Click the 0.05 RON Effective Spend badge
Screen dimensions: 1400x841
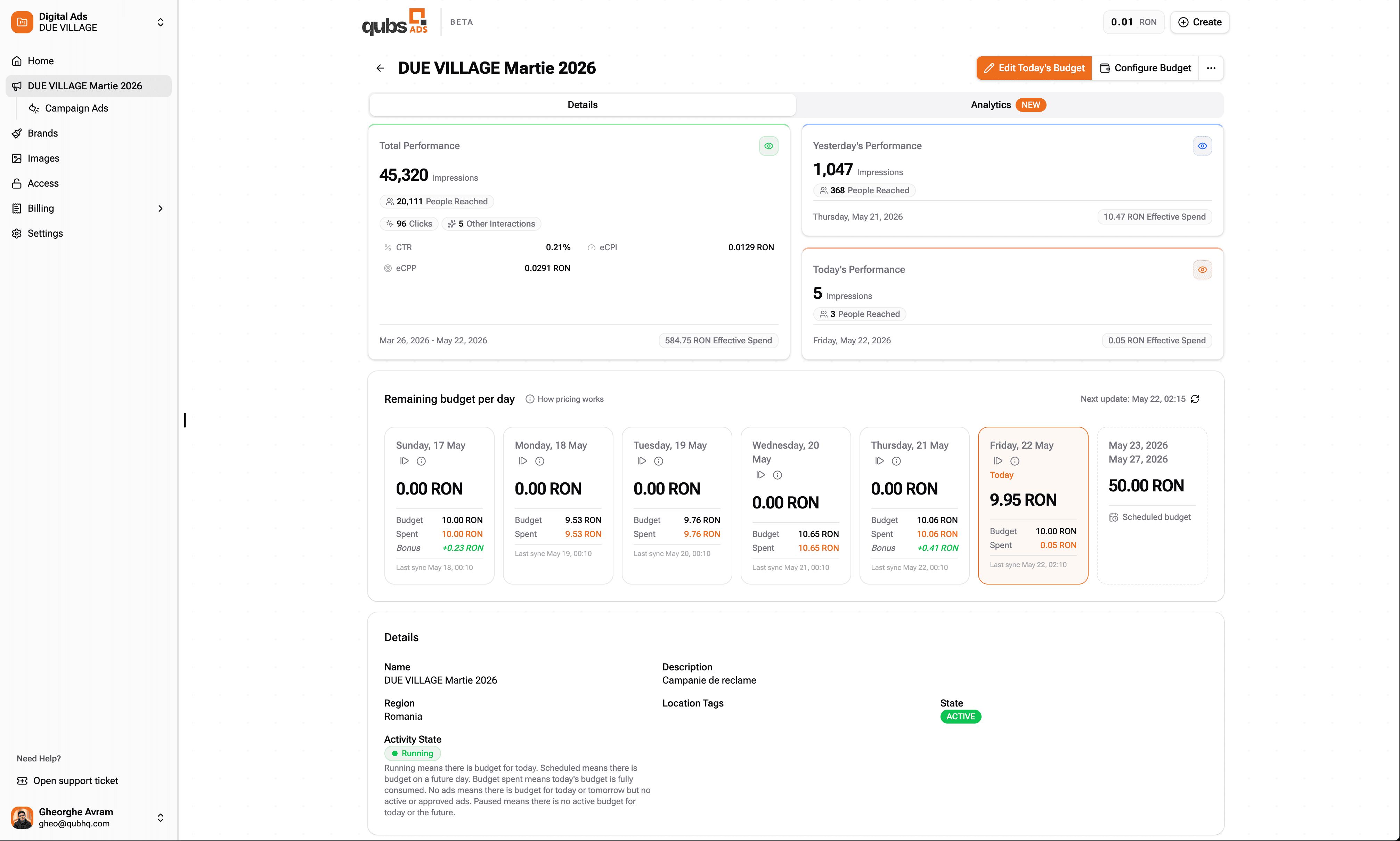(x=1156, y=341)
